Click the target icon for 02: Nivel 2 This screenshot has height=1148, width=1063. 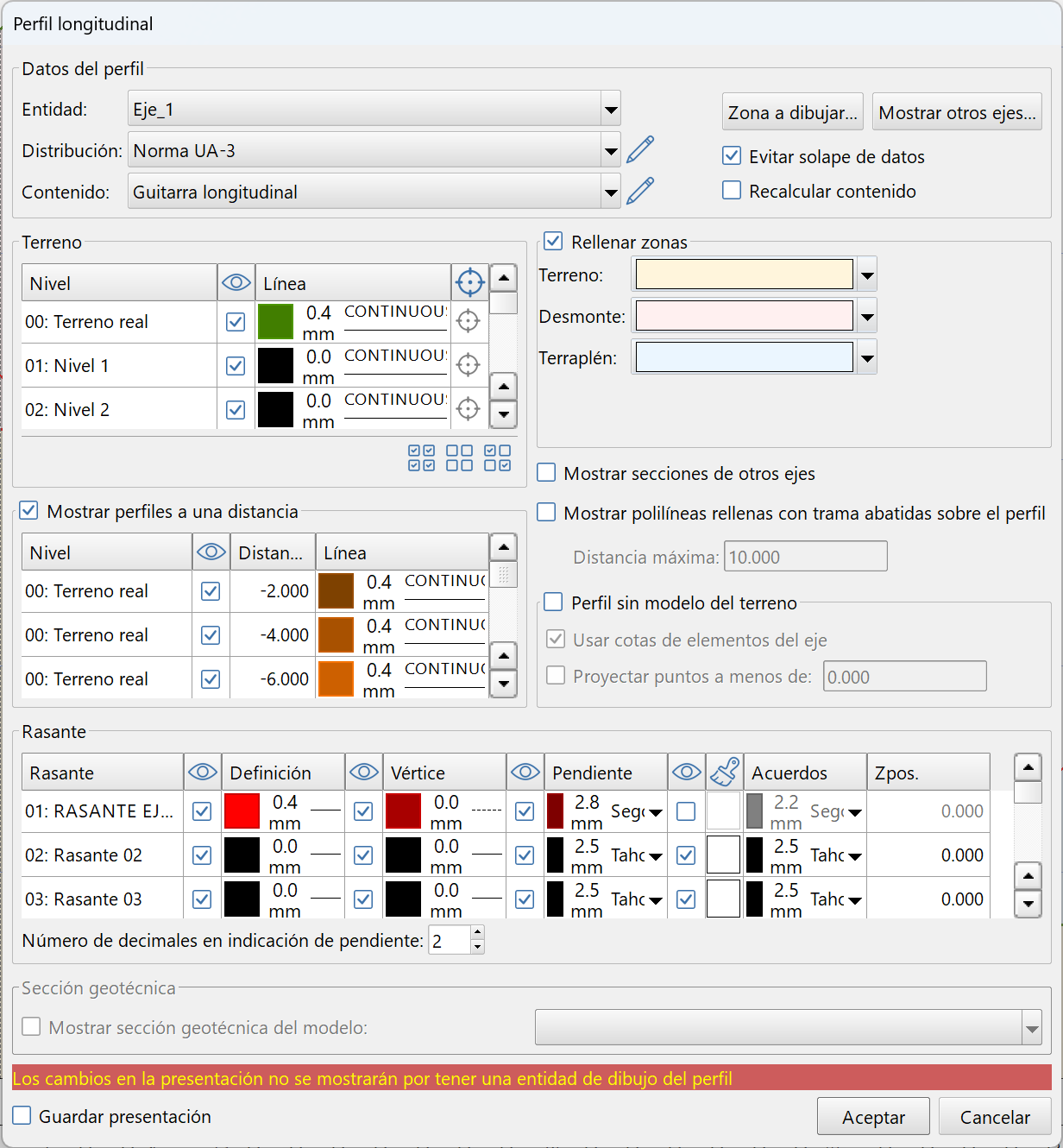click(x=468, y=409)
